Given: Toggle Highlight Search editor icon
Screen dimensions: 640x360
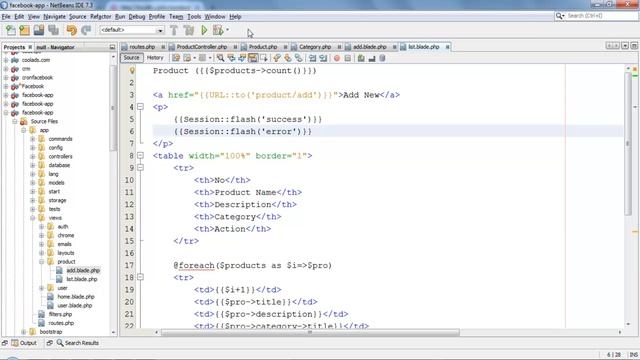Looking at the screenshot, I should [253, 58].
